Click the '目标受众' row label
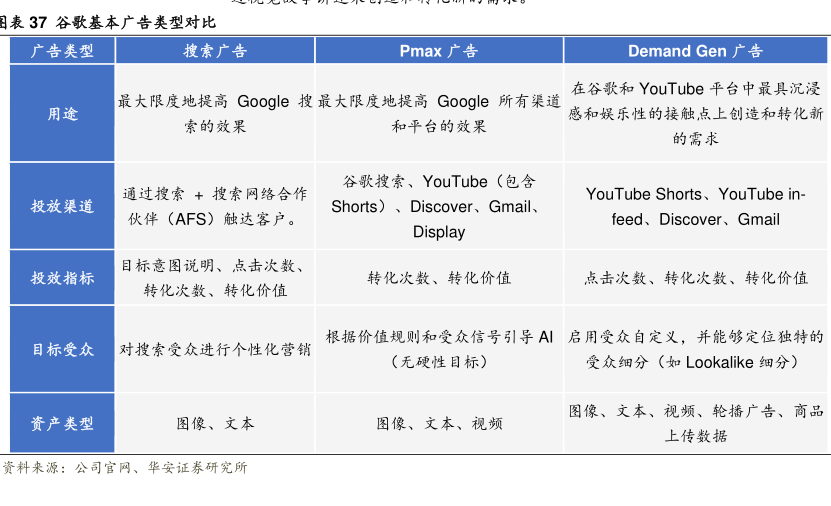This screenshot has width=831, height=506. pyautogui.click(x=62, y=349)
